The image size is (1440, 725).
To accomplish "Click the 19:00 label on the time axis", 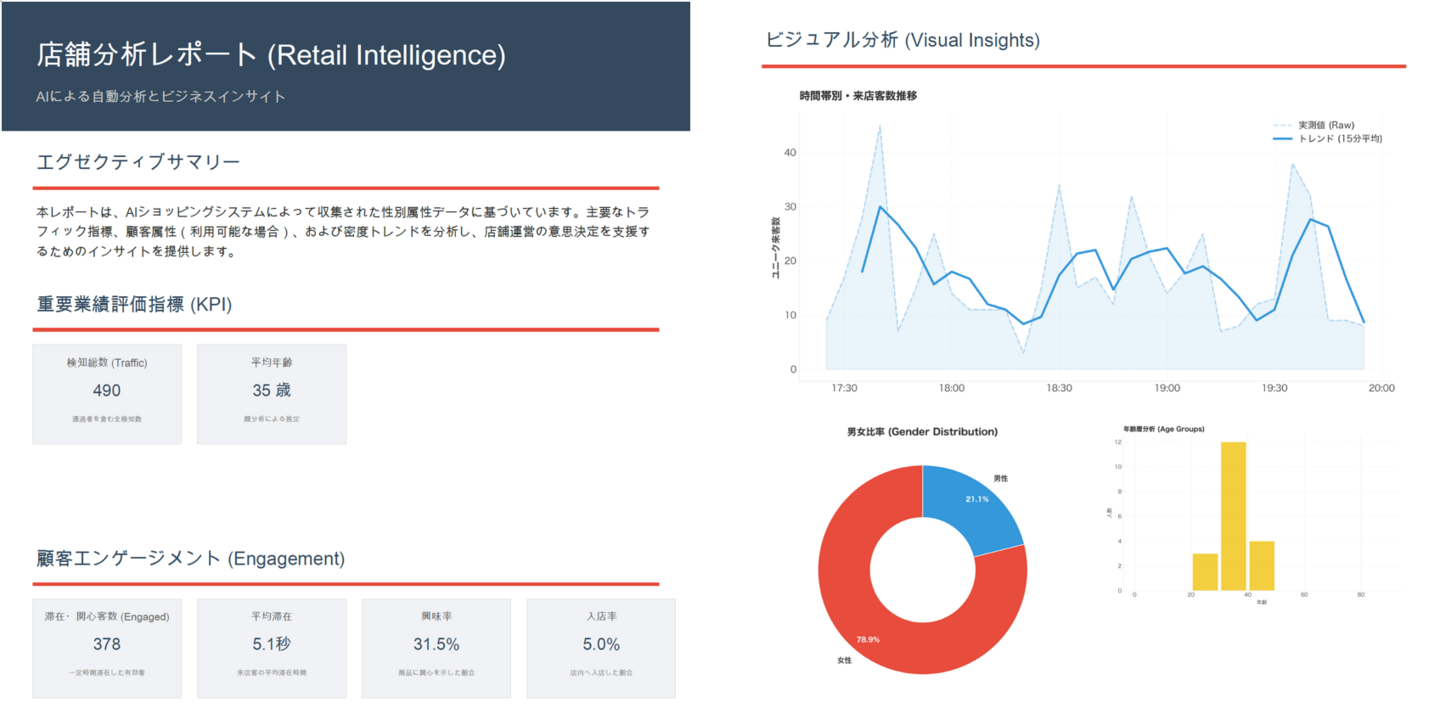I will (1167, 388).
